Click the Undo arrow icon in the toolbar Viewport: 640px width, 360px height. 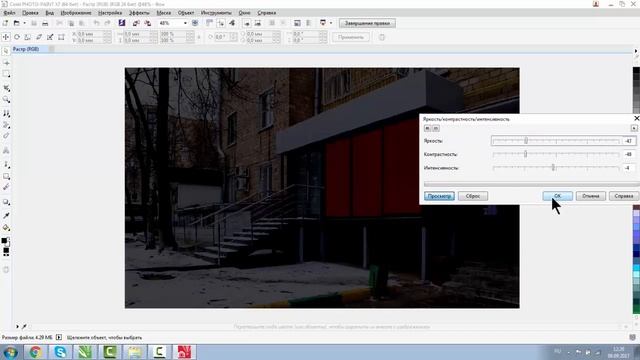coord(96,23)
